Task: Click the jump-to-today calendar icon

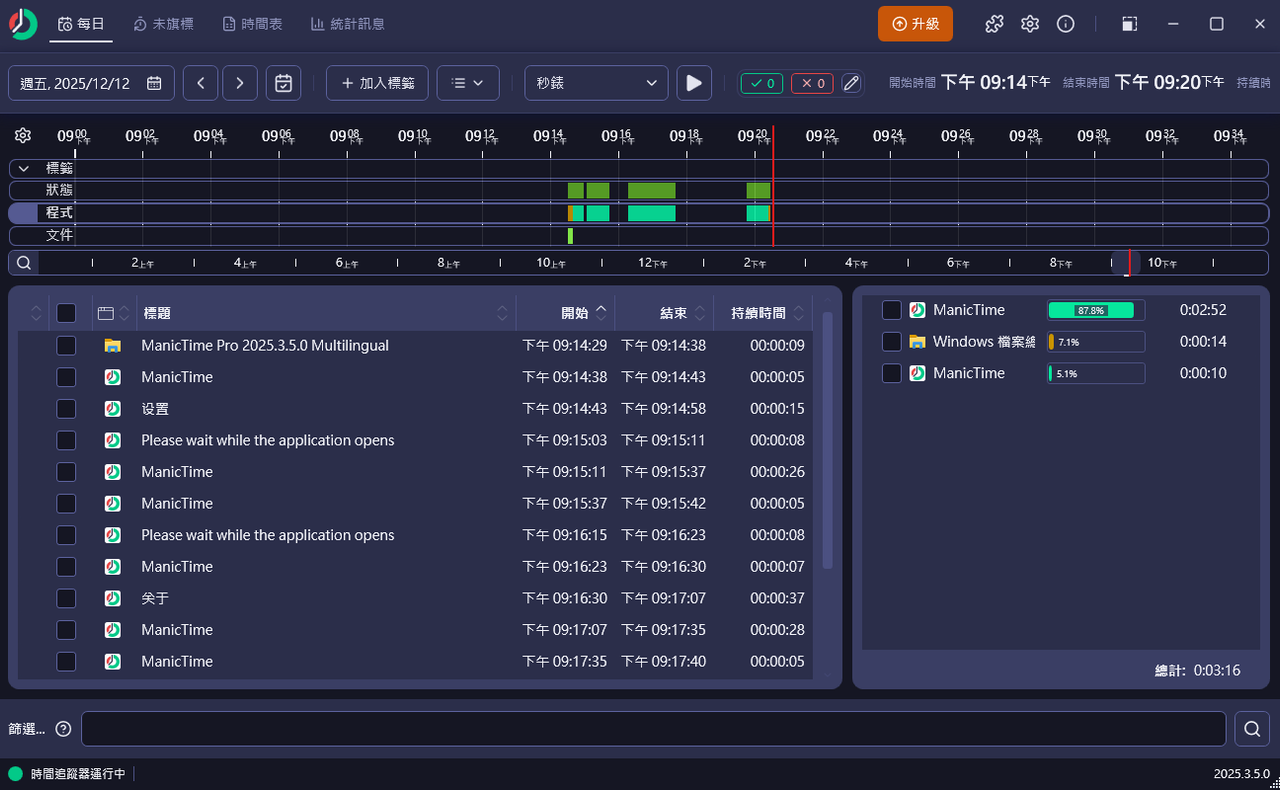Action: [x=284, y=83]
